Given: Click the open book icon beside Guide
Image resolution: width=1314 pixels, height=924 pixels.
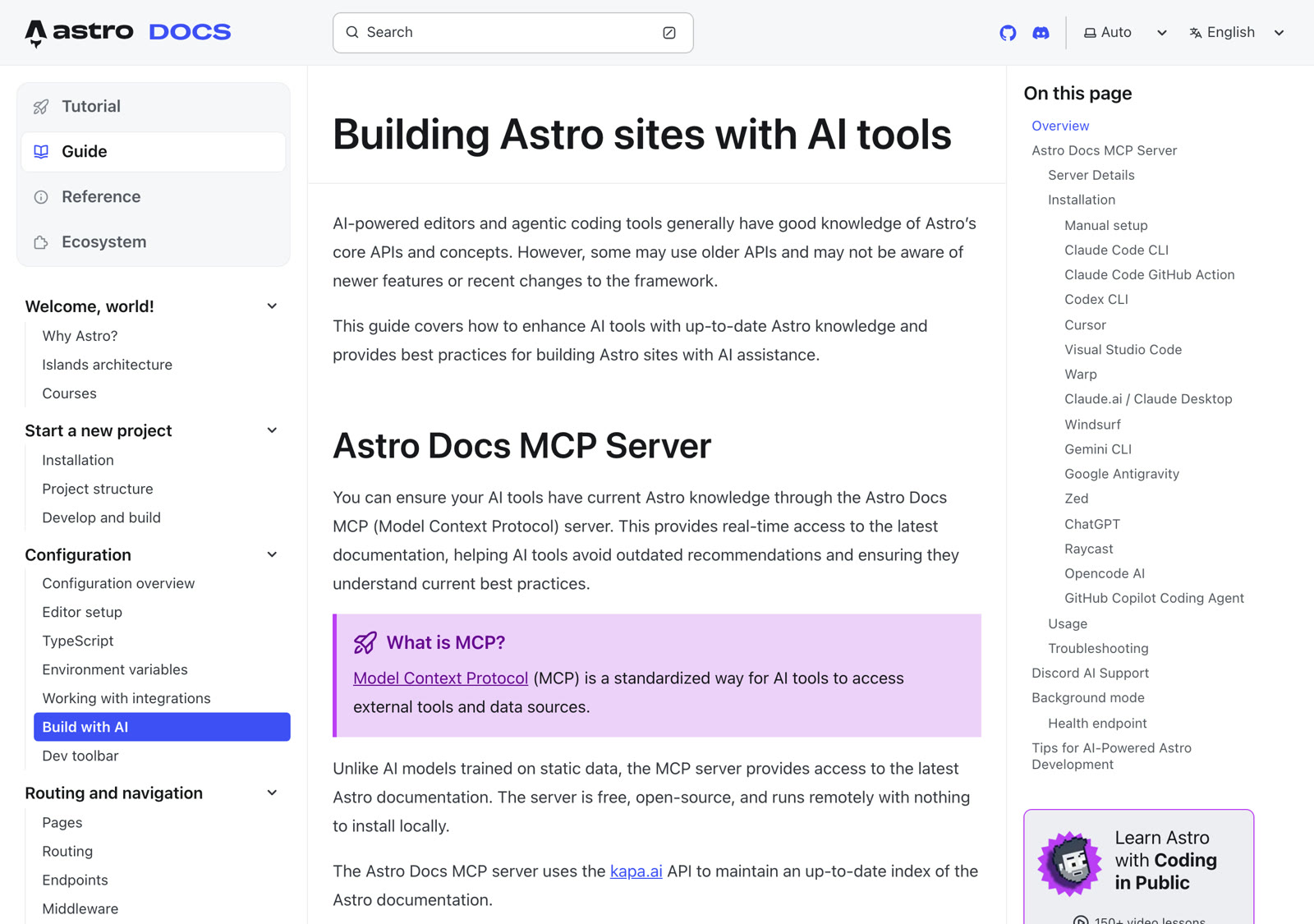Looking at the screenshot, I should [x=41, y=152].
